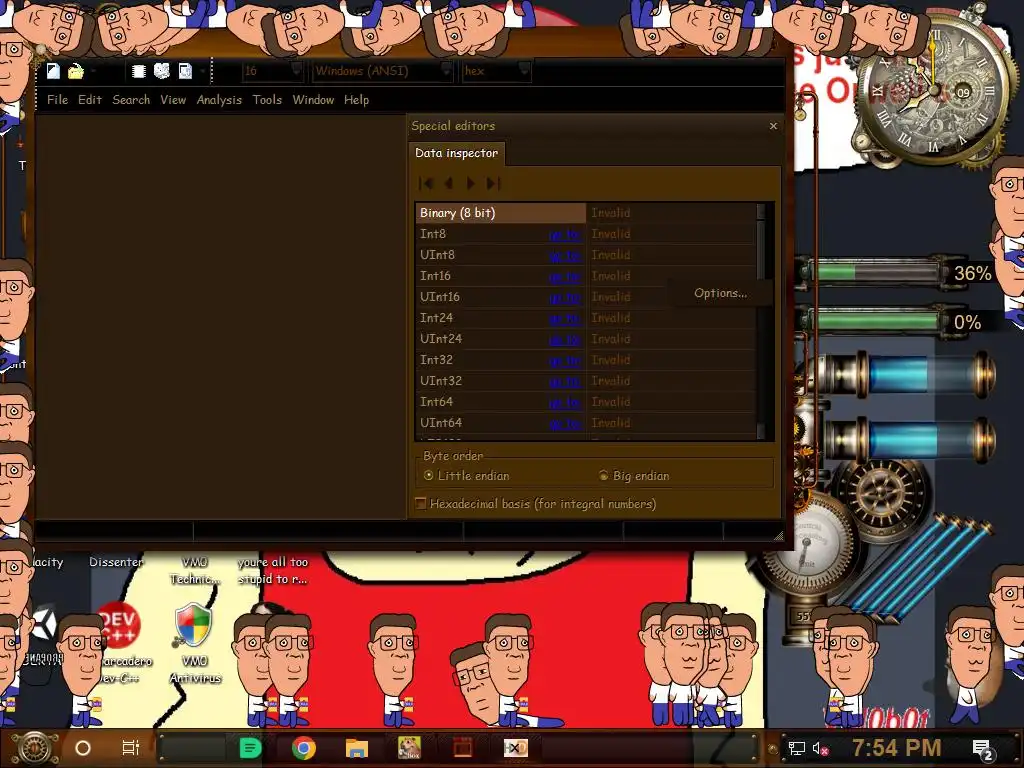Select the Big endian radio button
Image resolution: width=1024 pixels, height=768 pixels.
[x=634, y=475]
